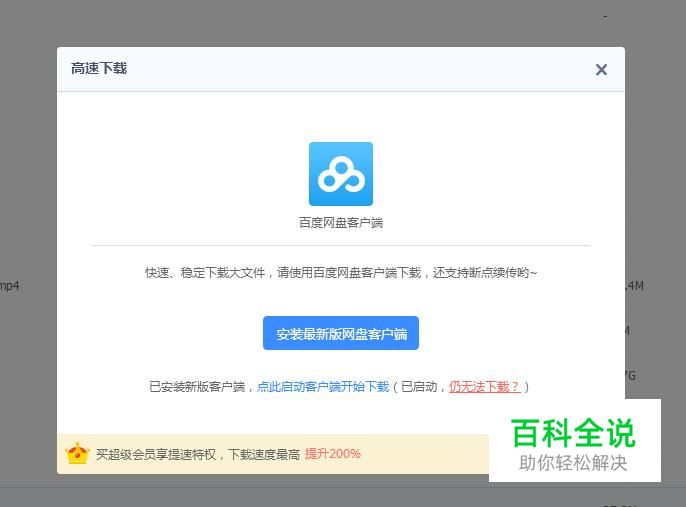Click the 买超级会员享提速特权 banner text
The height and width of the screenshot is (507, 686).
coord(198,455)
